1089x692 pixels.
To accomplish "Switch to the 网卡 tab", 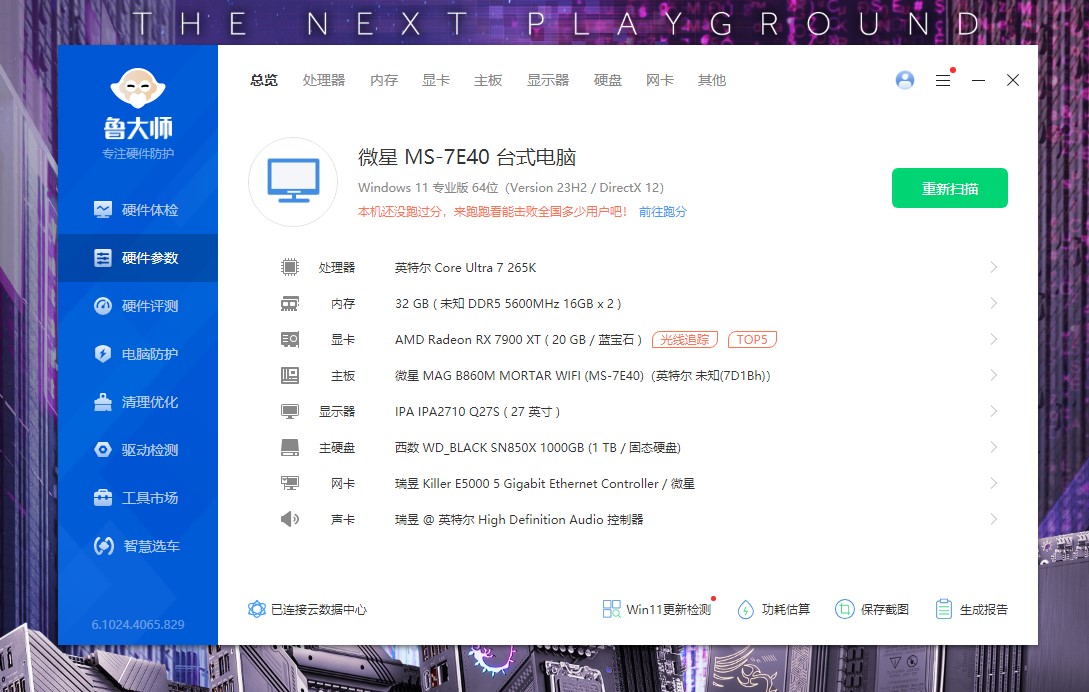I will [x=660, y=80].
